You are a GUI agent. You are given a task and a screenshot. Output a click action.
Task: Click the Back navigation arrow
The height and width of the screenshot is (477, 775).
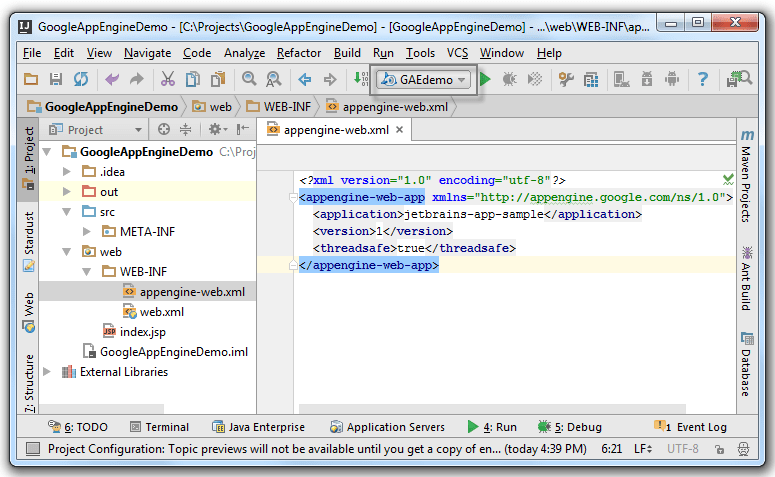[305, 79]
